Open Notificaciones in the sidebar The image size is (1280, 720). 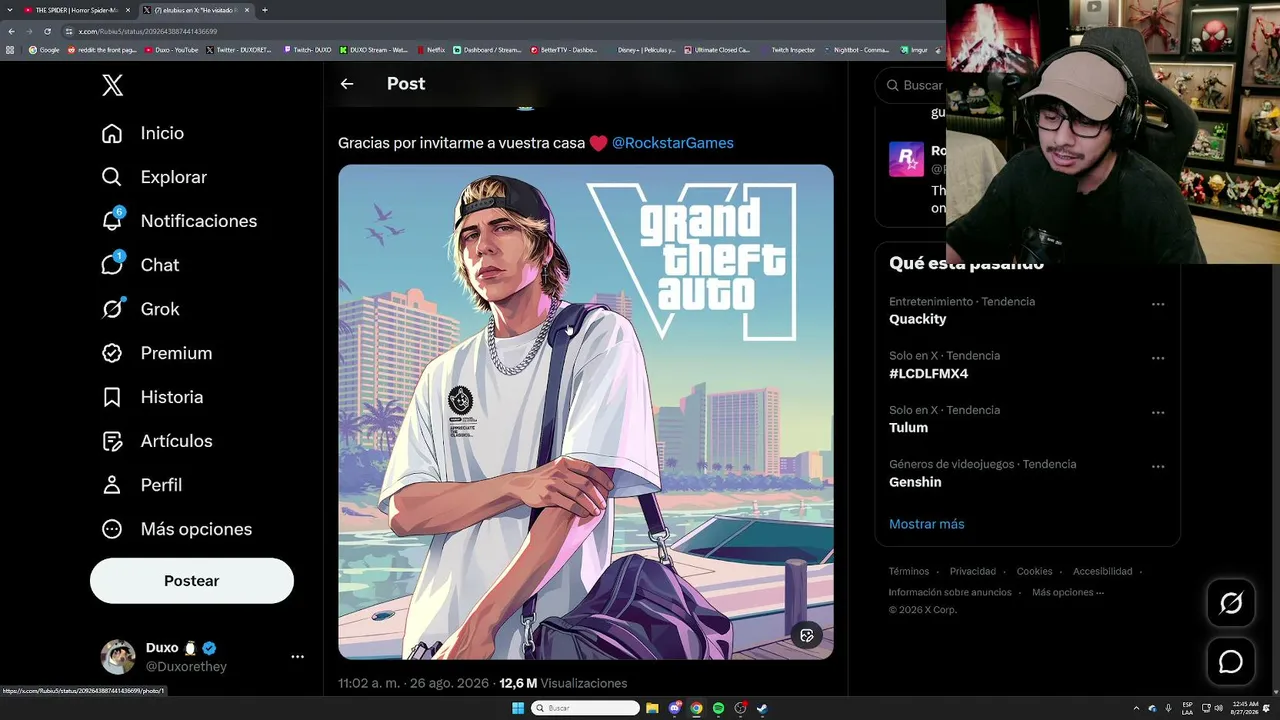click(x=179, y=221)
